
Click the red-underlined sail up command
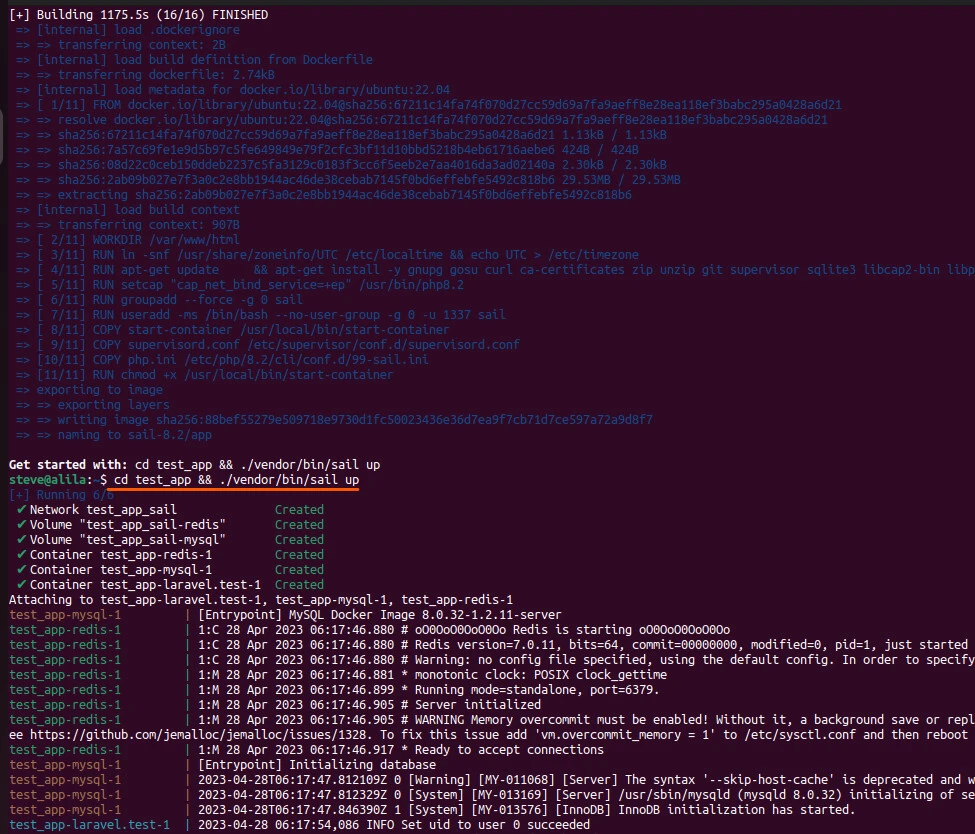[236, 481]
